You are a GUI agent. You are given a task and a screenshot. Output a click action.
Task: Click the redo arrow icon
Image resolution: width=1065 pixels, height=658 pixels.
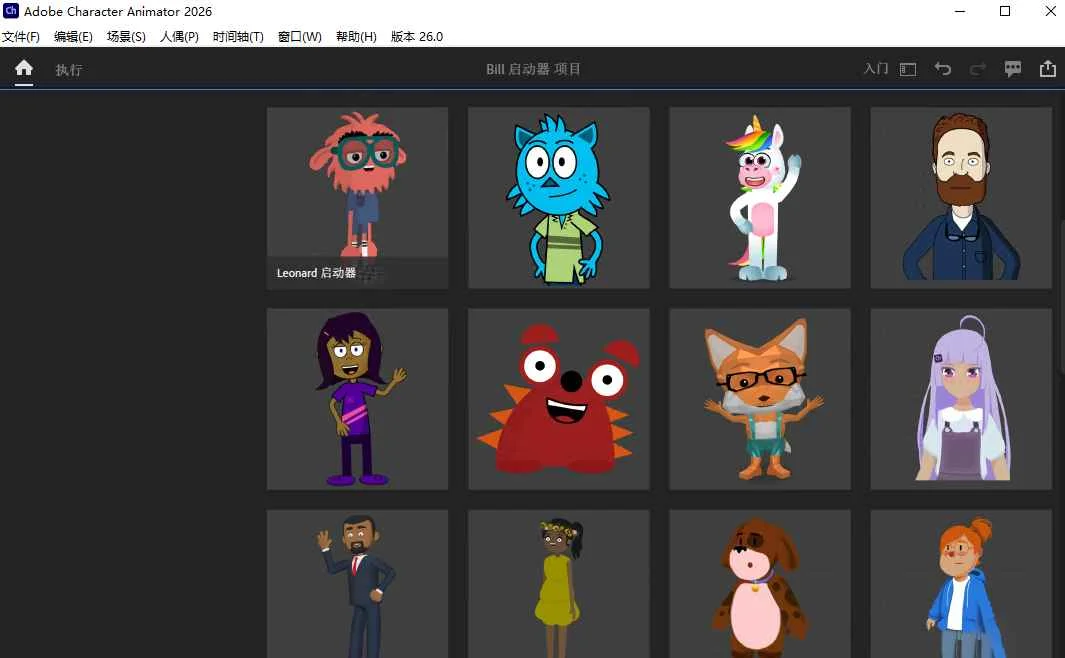pos(977,69)
